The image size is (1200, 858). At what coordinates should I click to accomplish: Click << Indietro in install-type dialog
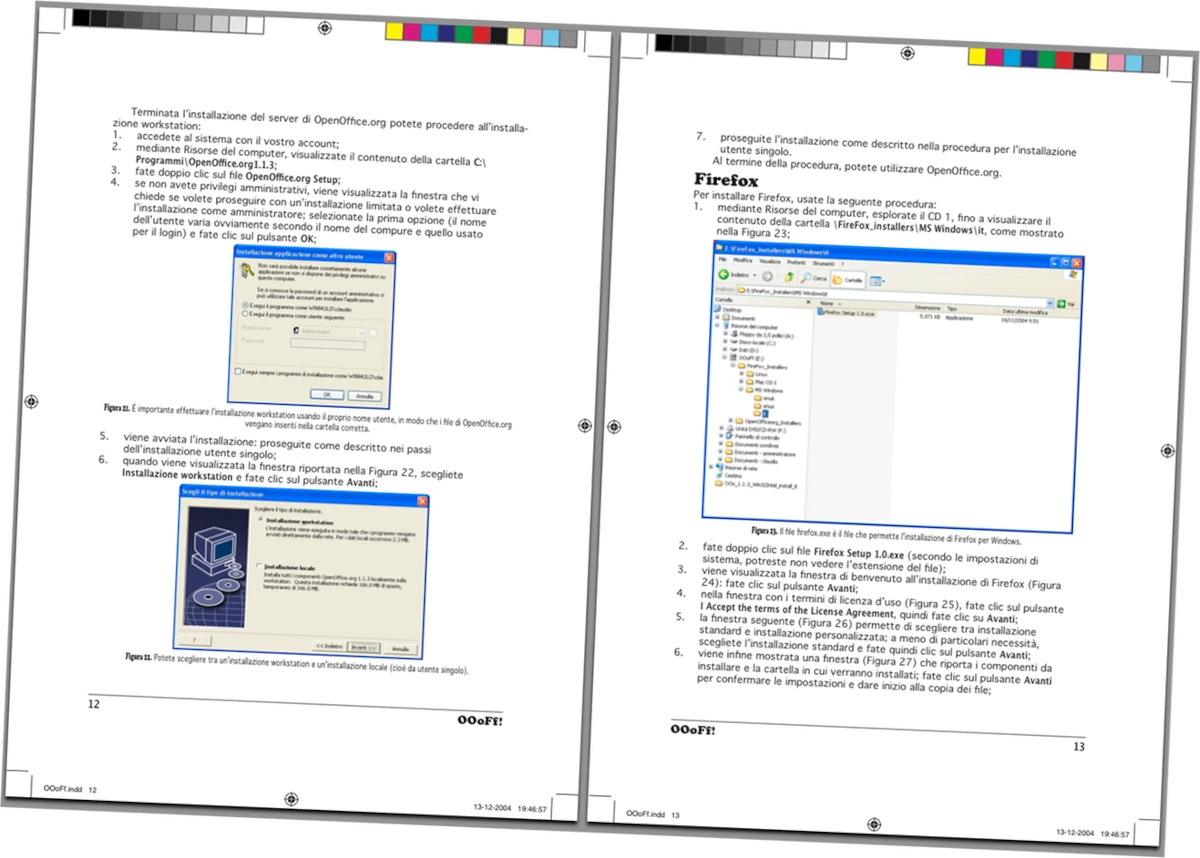pyautogui.click(x=329, y=646)
